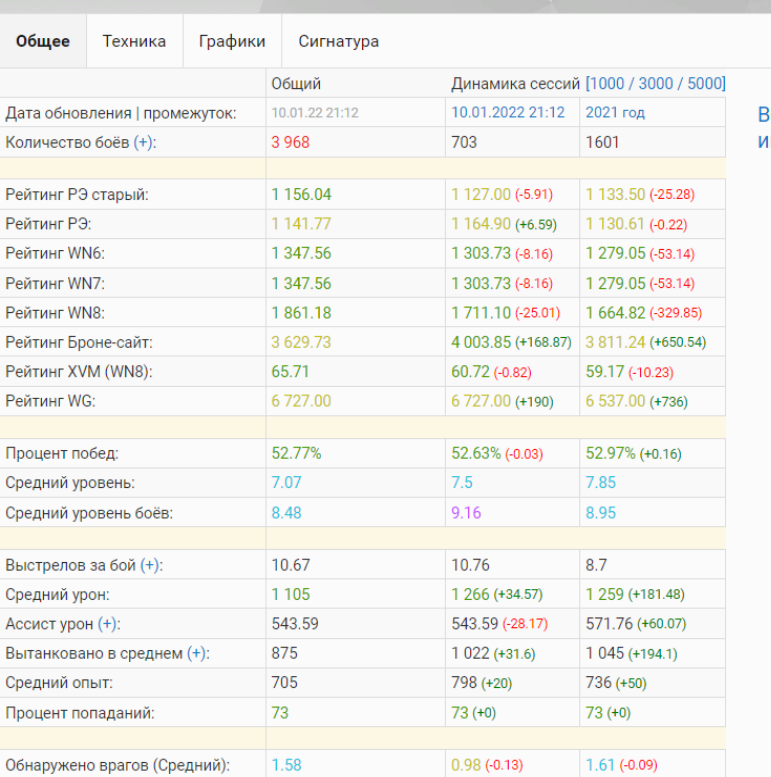
Task: Select the overall WN8 value 1 861.18
Action: [301, 313]
